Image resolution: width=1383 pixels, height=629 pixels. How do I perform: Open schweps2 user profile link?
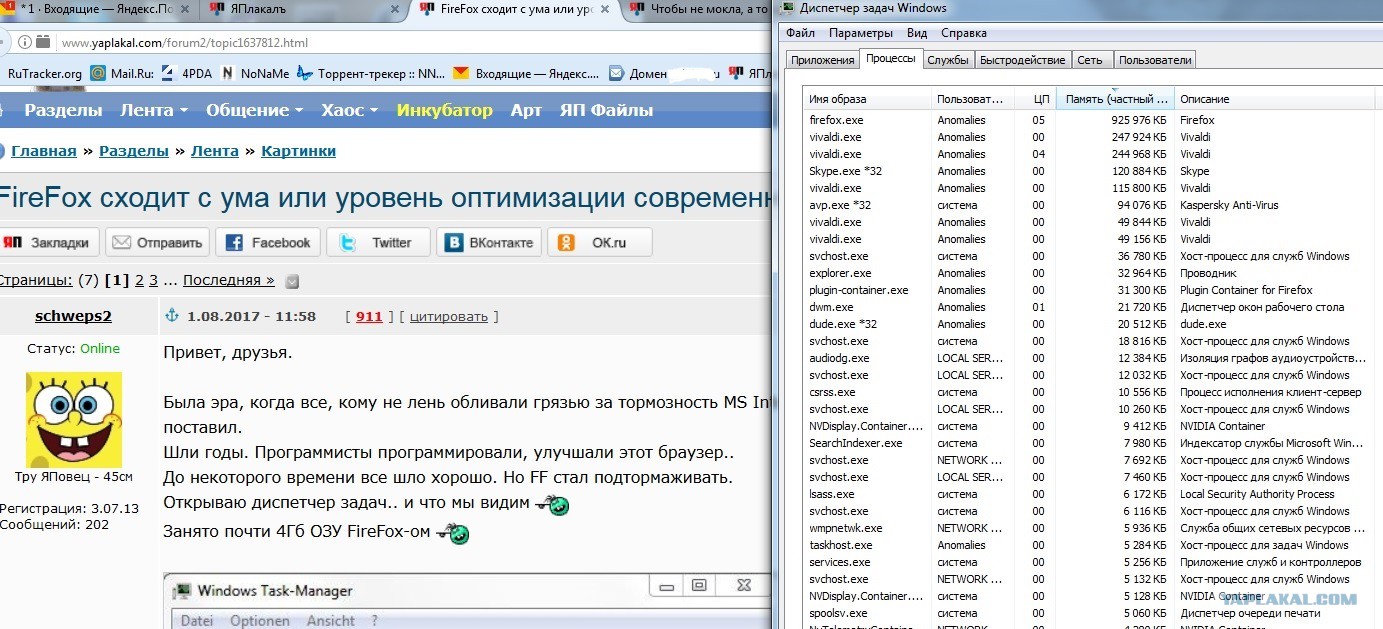(x=73, y=316)
